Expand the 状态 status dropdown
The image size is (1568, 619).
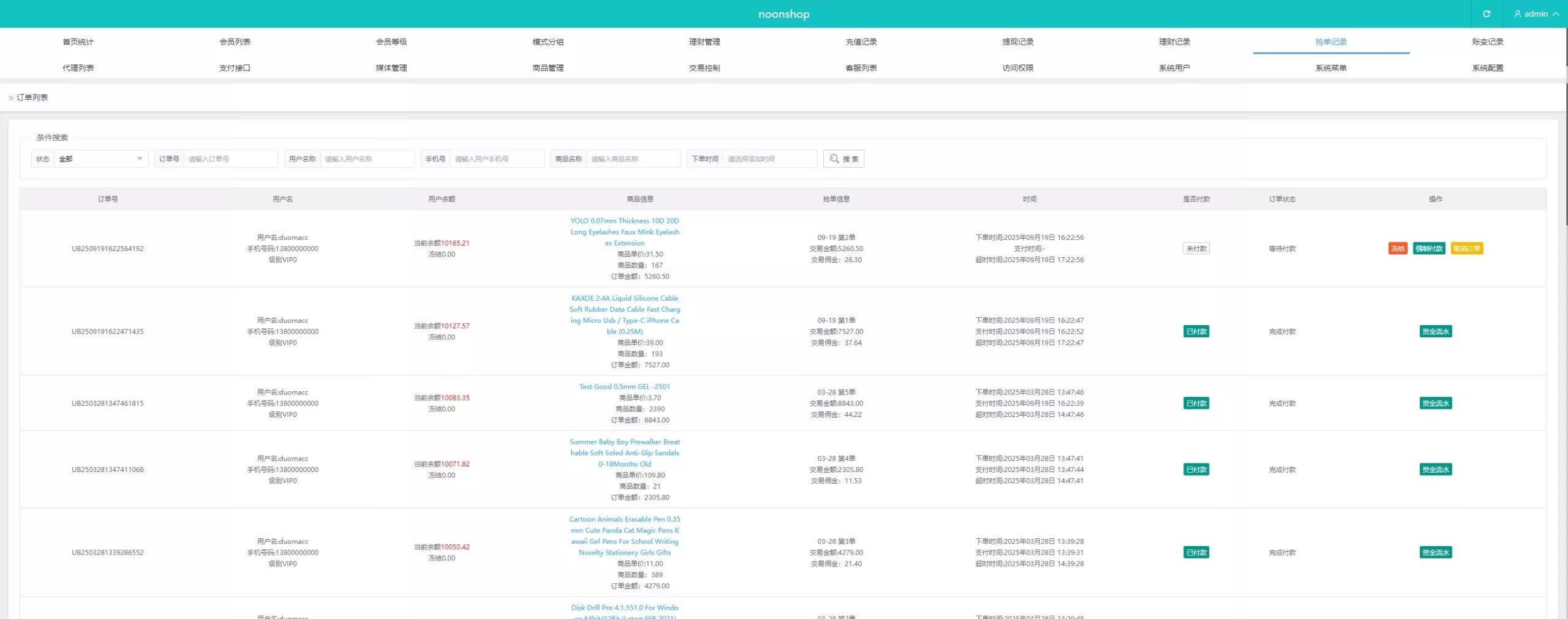(x=101, y=159)
